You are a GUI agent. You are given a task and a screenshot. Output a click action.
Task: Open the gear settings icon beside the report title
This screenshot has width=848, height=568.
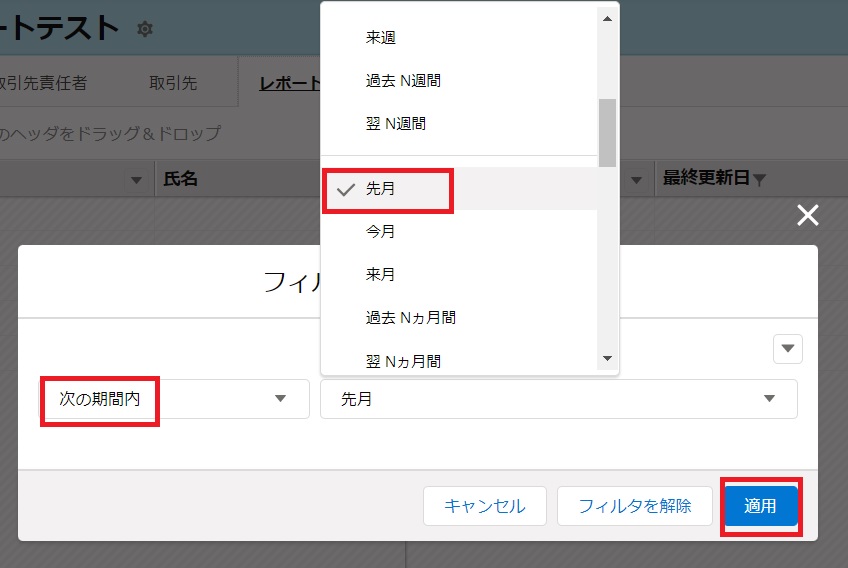[145, 28]
